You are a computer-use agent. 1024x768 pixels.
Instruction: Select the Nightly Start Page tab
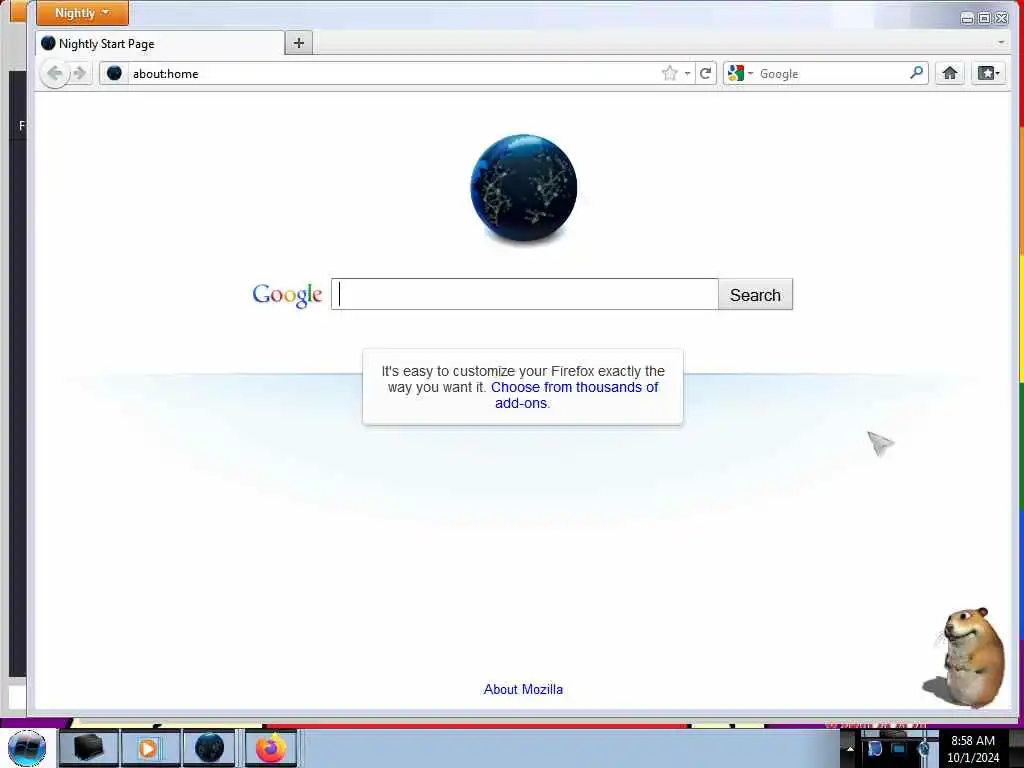pos(160,44)
